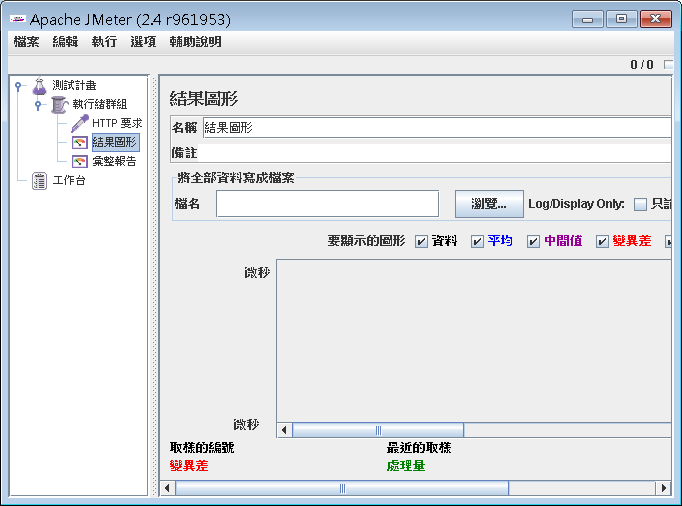Click the 結果圖形 listener icon in tree
Screen dimensions: 682x506
80,143
